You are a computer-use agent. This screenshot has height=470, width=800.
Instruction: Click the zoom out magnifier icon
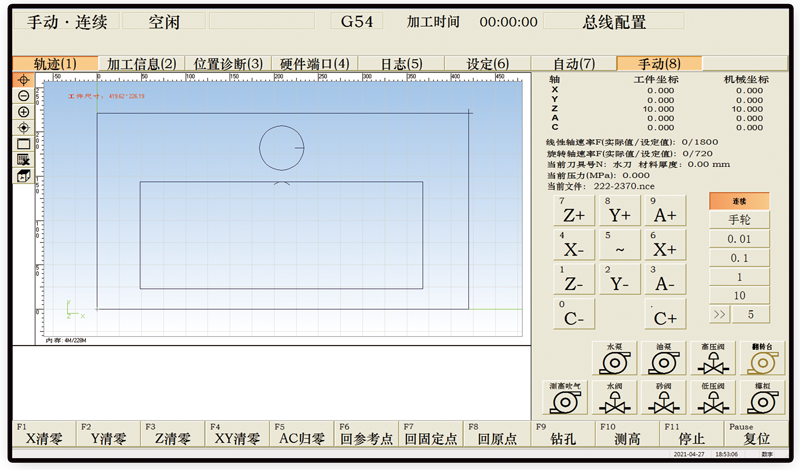coord(24,95)
